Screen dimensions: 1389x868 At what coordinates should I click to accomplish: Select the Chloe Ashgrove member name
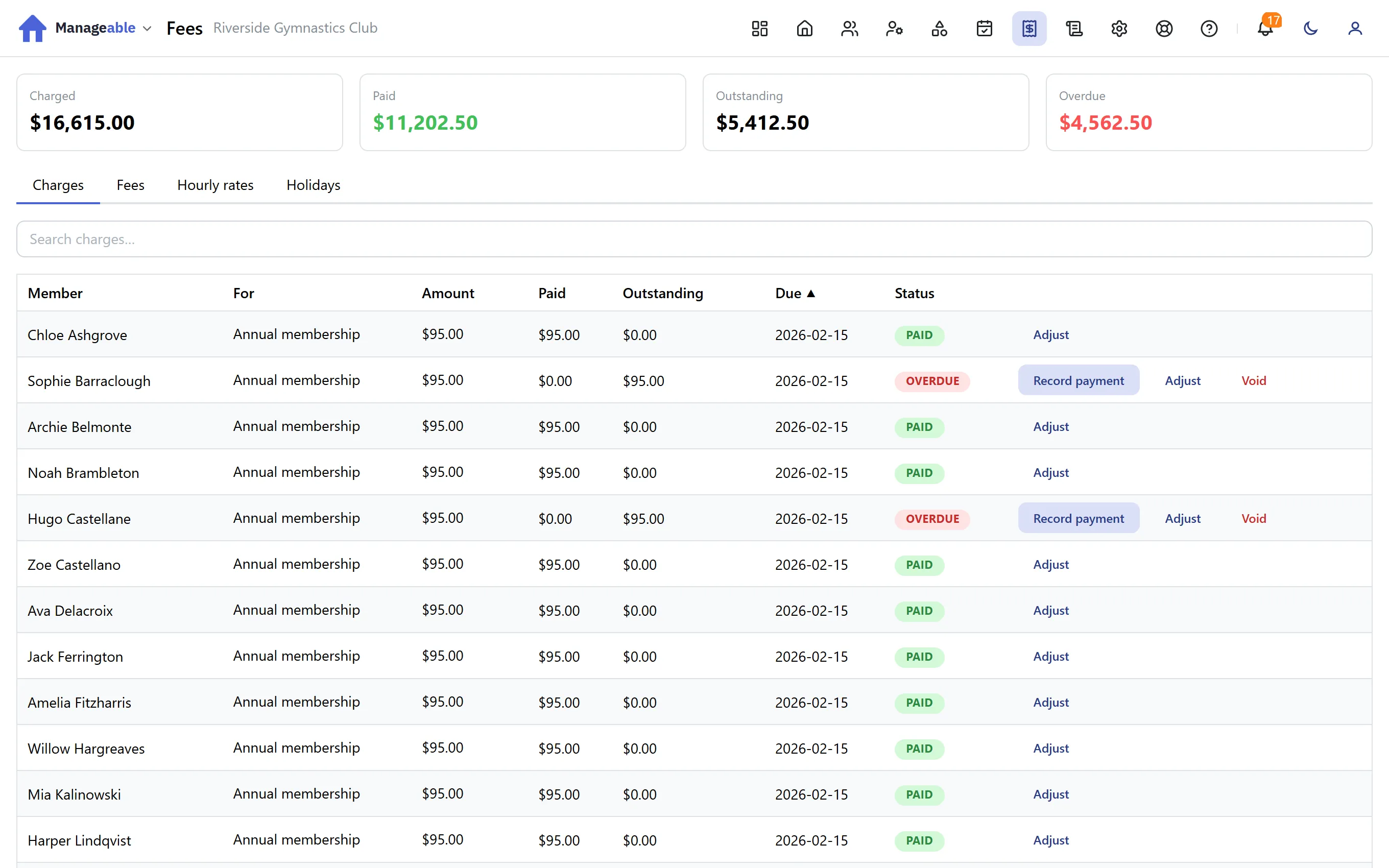78,334
